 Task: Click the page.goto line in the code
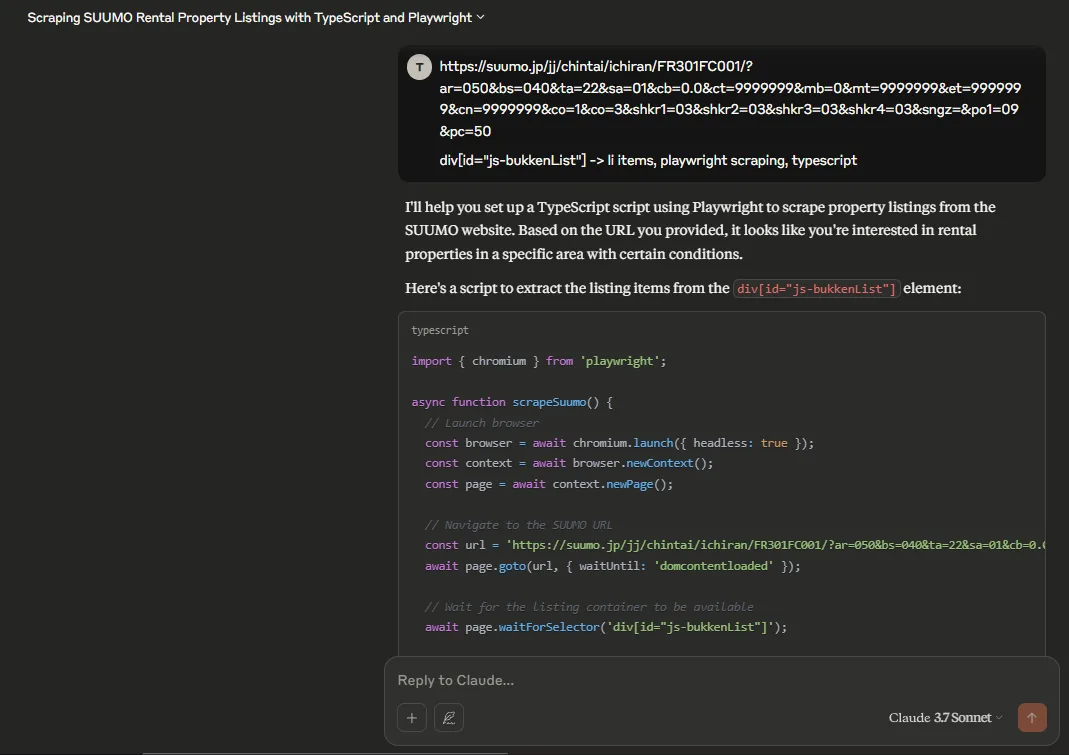(612, 566)
